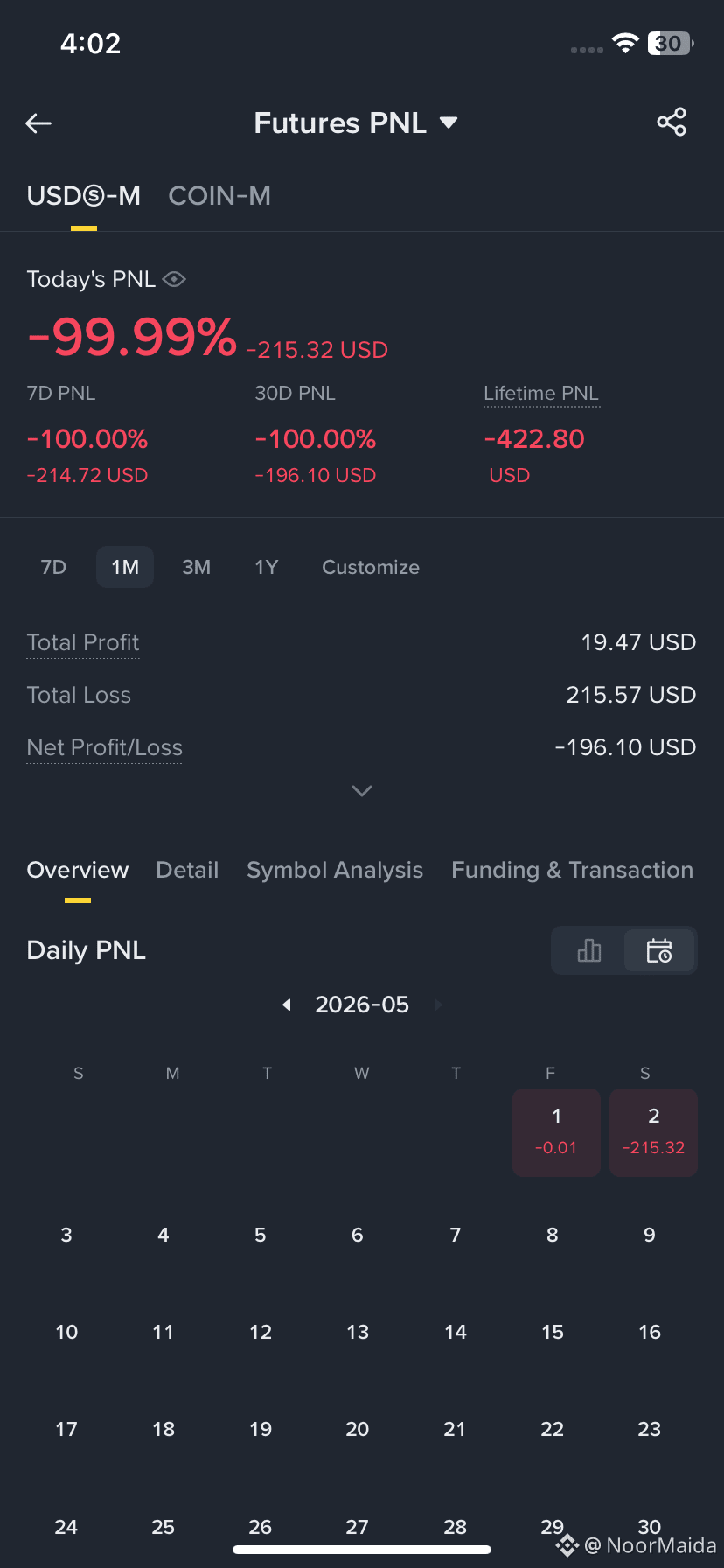Go to next month arrow
Image resolution: width=724 pixels, height=1568 pixels.
438,1004
